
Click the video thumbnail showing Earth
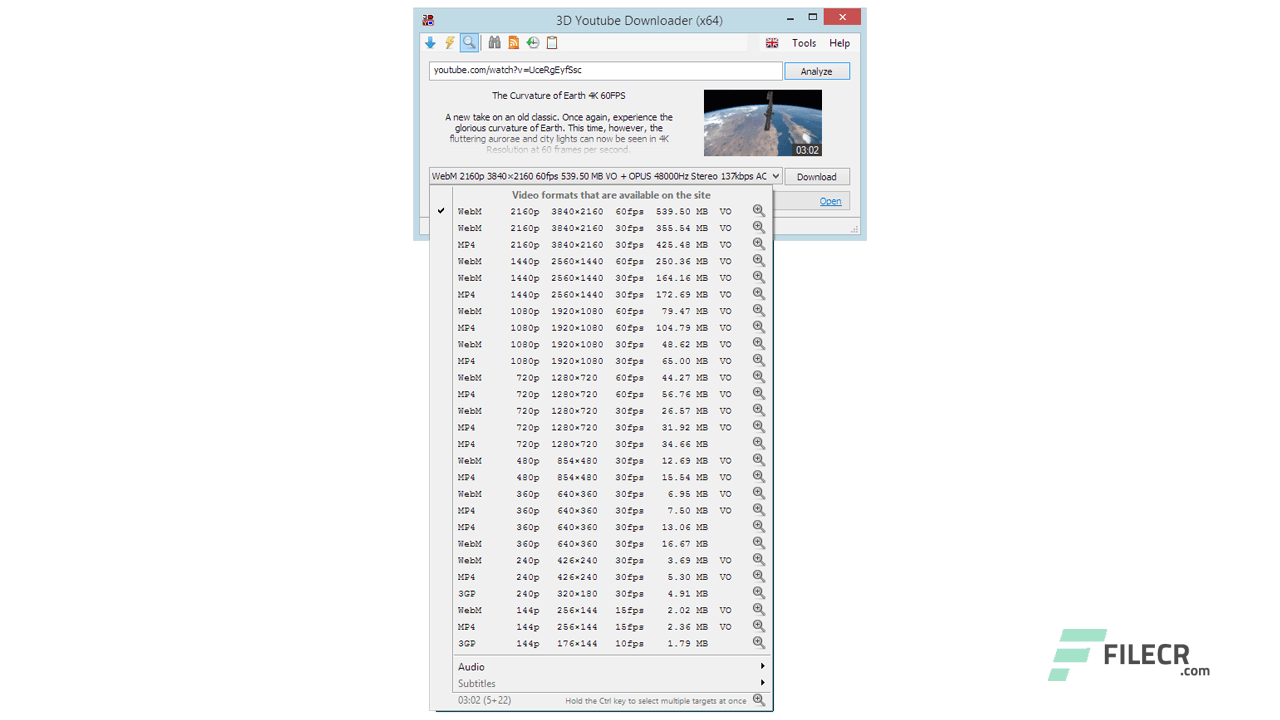(x=763, y=120)
